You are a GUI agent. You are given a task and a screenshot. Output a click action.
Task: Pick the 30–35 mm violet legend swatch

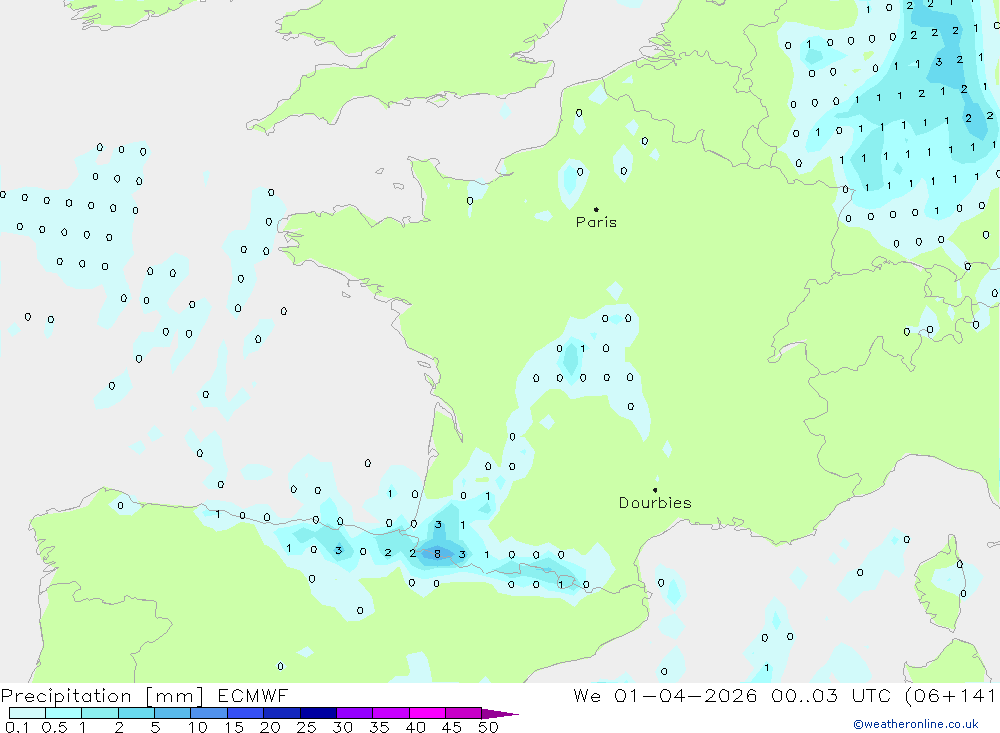(x=354, y=713)
